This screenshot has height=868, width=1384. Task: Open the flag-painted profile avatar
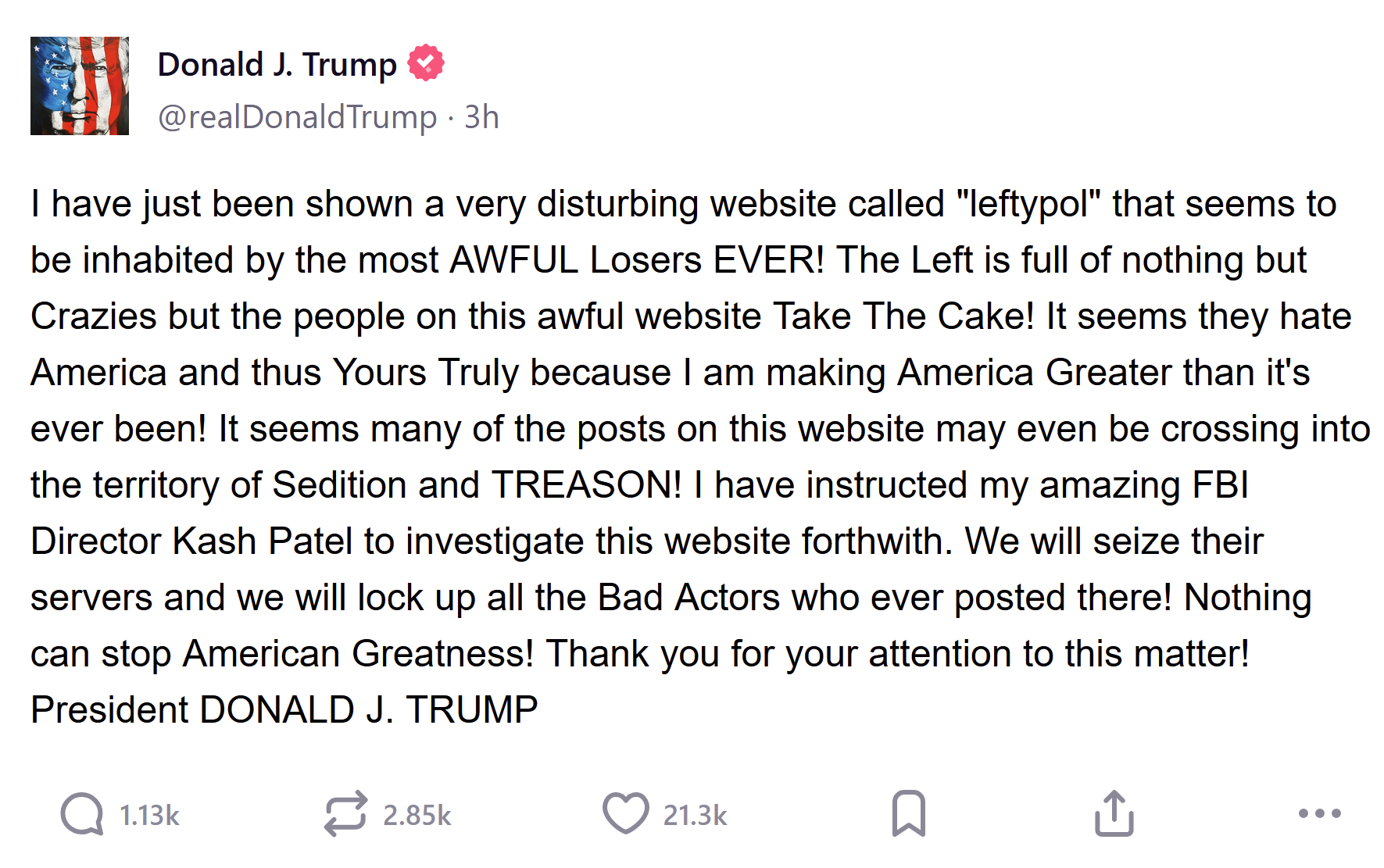tap(80, 86)
